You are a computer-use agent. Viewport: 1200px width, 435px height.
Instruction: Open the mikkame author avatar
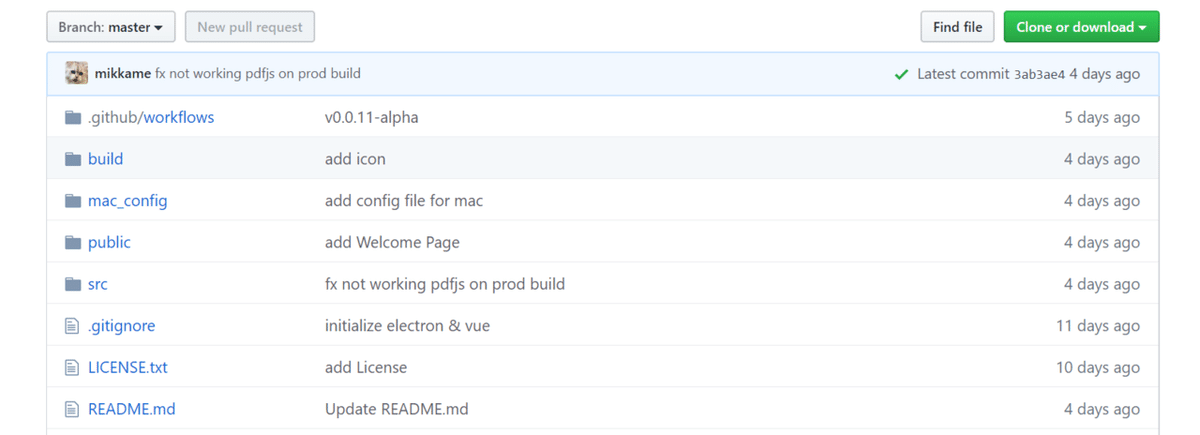tap(77, 73)
